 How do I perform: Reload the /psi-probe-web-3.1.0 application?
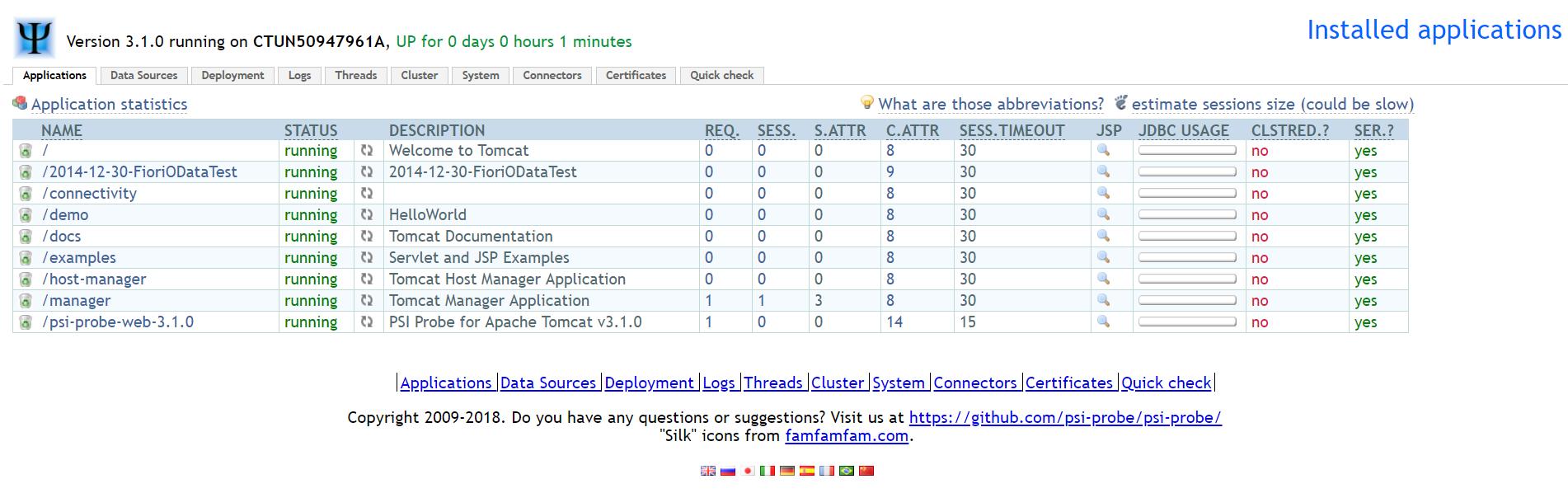[x=367, y=322]
